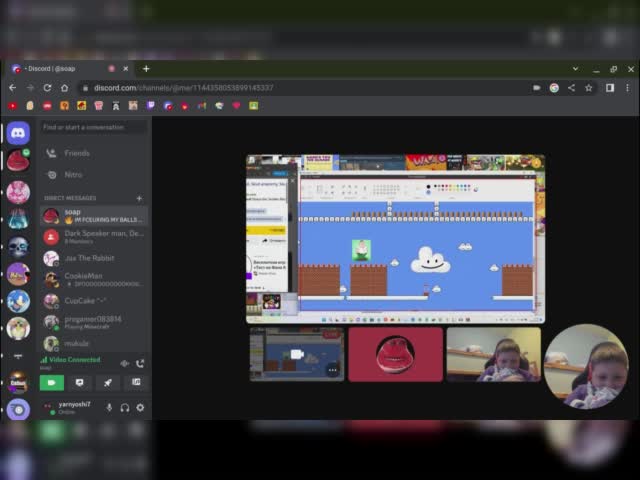Image resolution: width=640 pixels, height=480 pixels.
Task: Open the Discord home direct messages button
Action: tap(18, 133)
